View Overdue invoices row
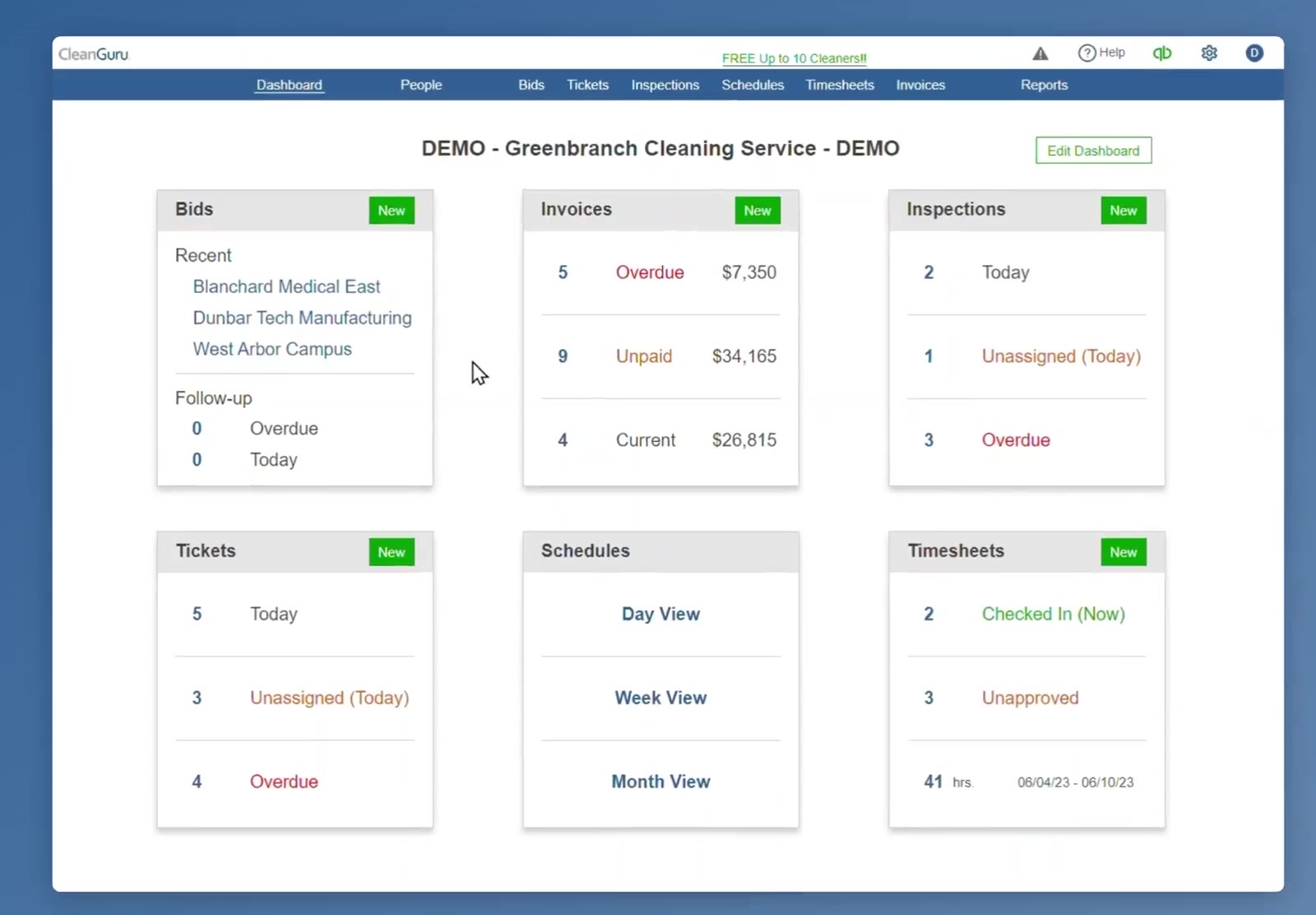 pos(660,272)
